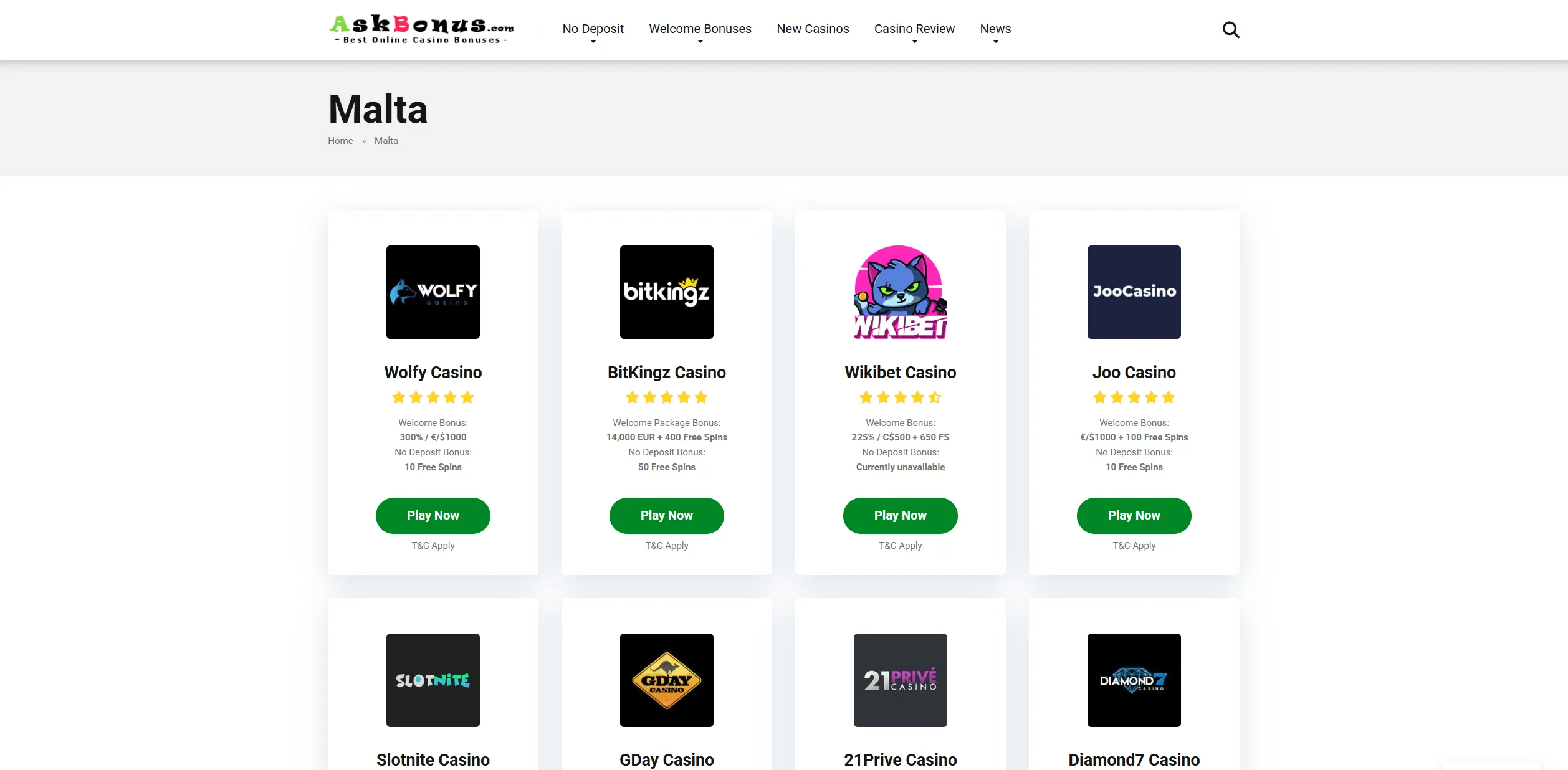Click the '300% / €/$1000' bonus text

click(x=433, y=437)
